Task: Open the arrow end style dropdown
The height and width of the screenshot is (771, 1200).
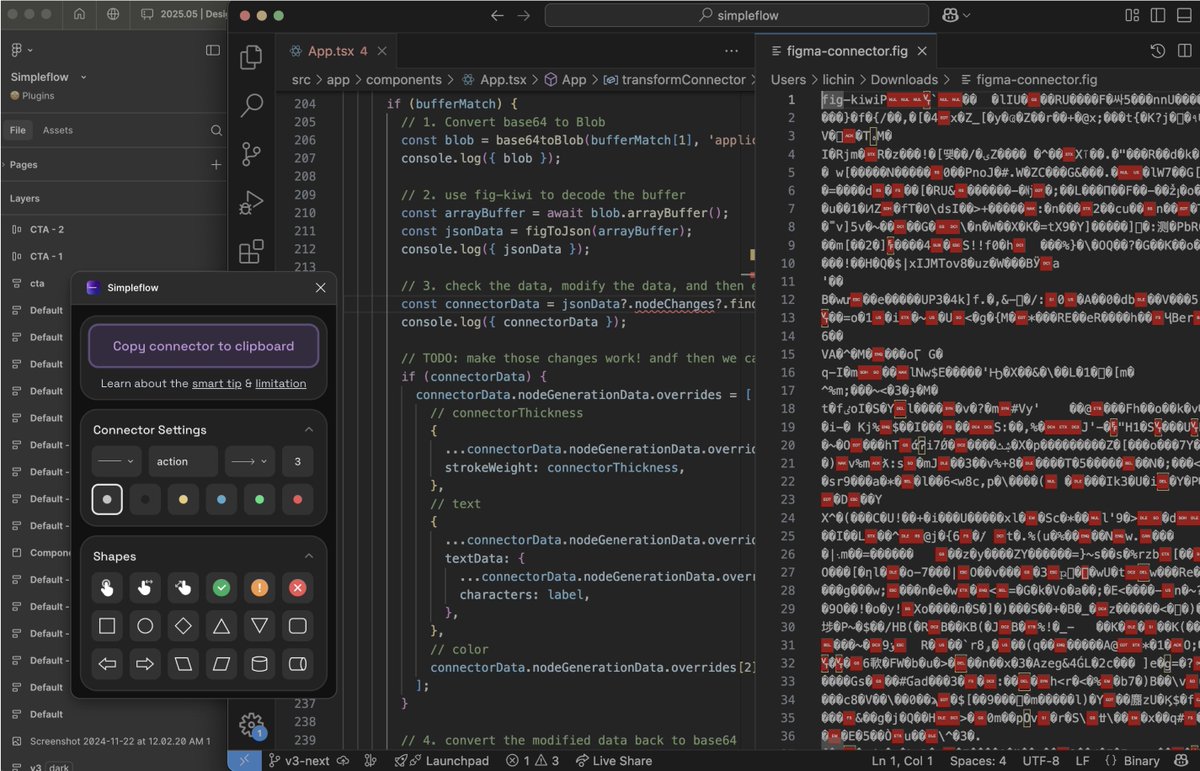Action: pyautogui.click(x=249, y=461)
